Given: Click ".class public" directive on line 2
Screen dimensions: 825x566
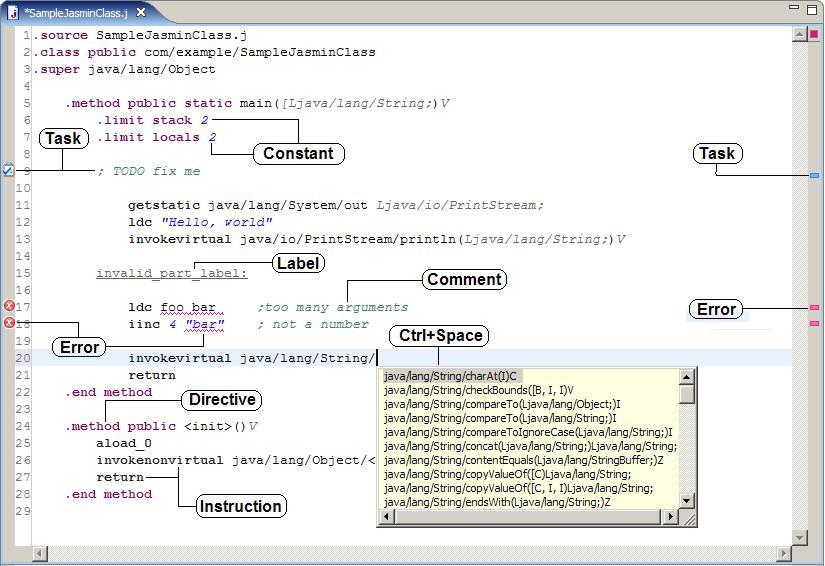Looking at the screenshot, I should tap(85, 52).
